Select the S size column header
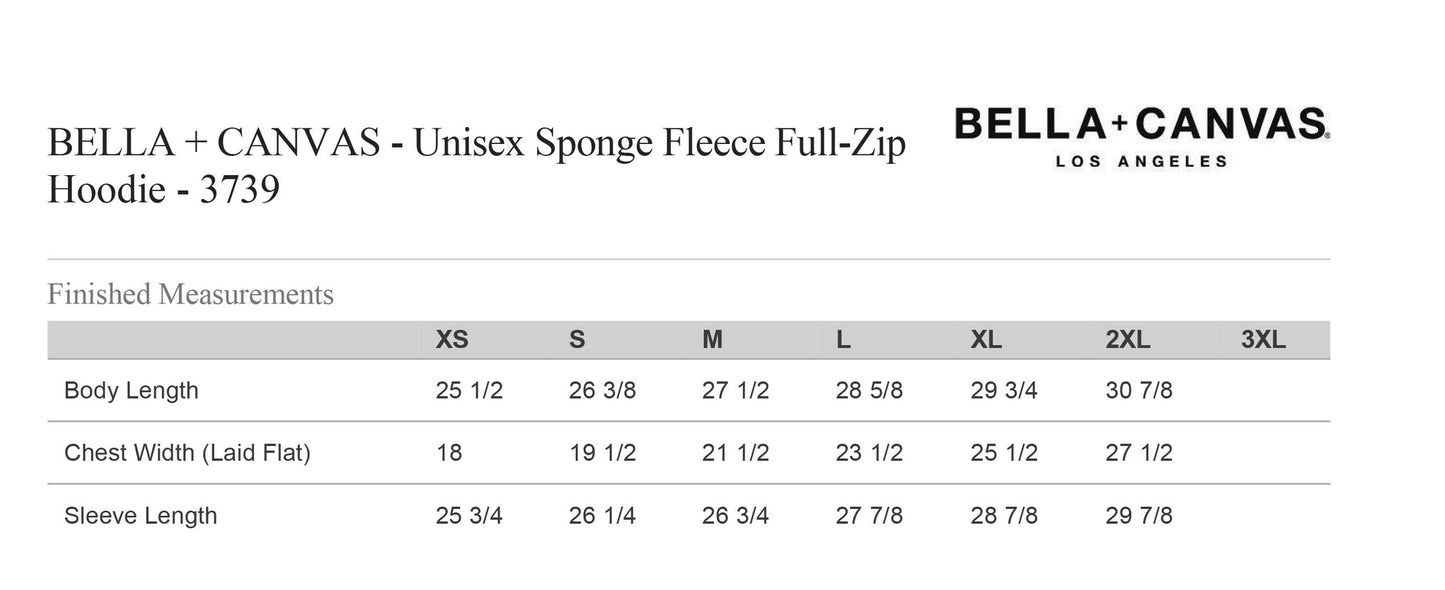The image size is (1445, 590). coord(577,340)
